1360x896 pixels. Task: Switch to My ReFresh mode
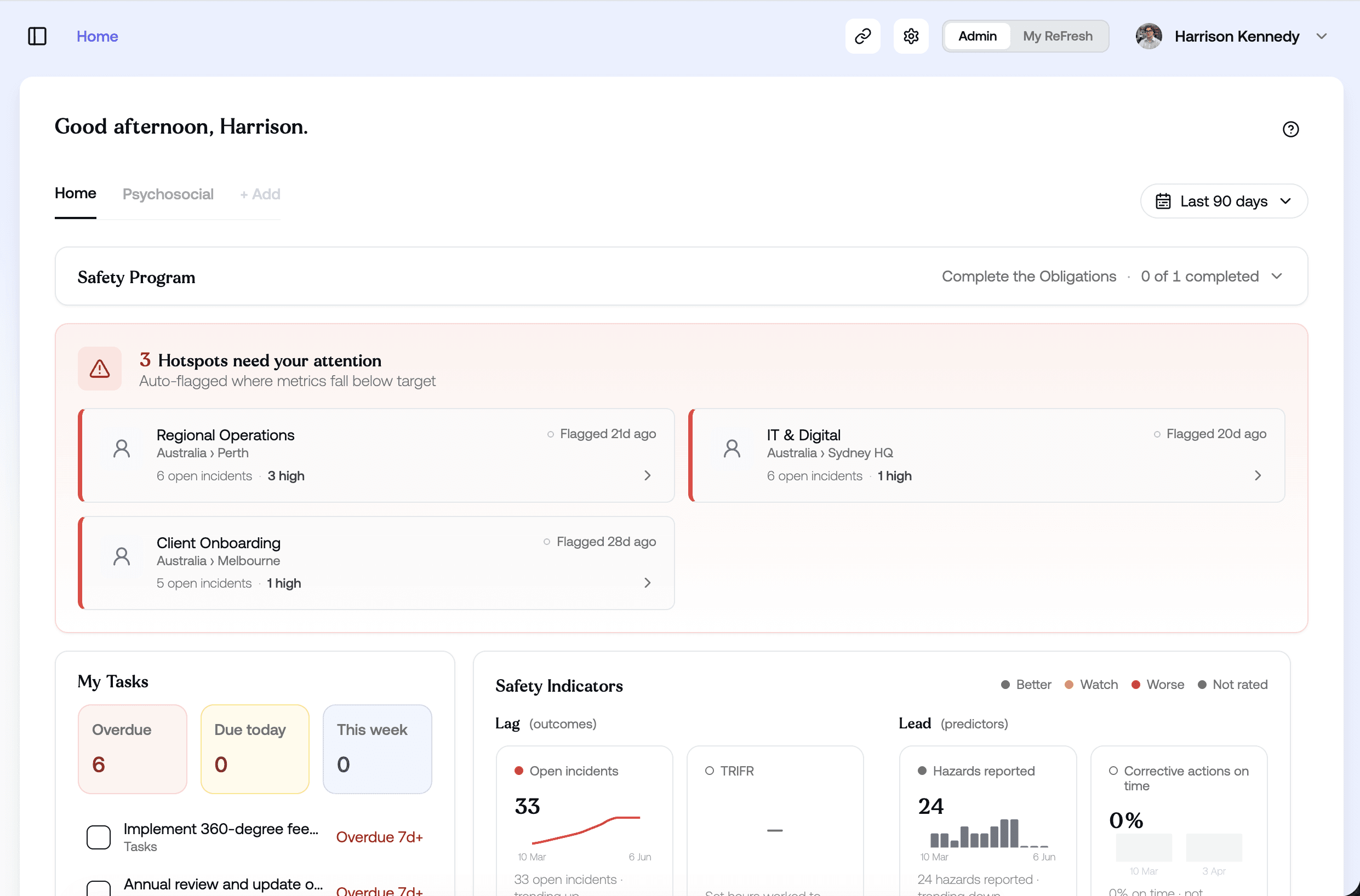tap(1058, 36)
